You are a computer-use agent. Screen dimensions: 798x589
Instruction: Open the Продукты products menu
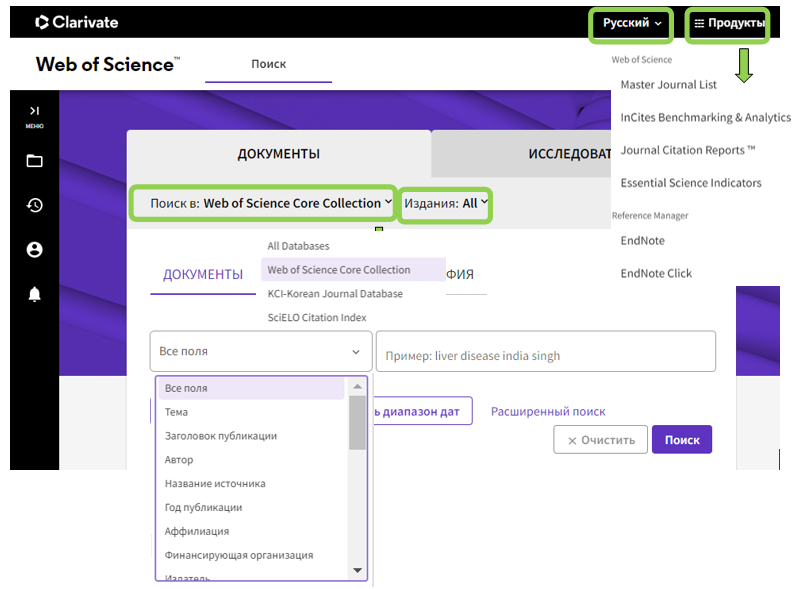(x=727, y=23)
